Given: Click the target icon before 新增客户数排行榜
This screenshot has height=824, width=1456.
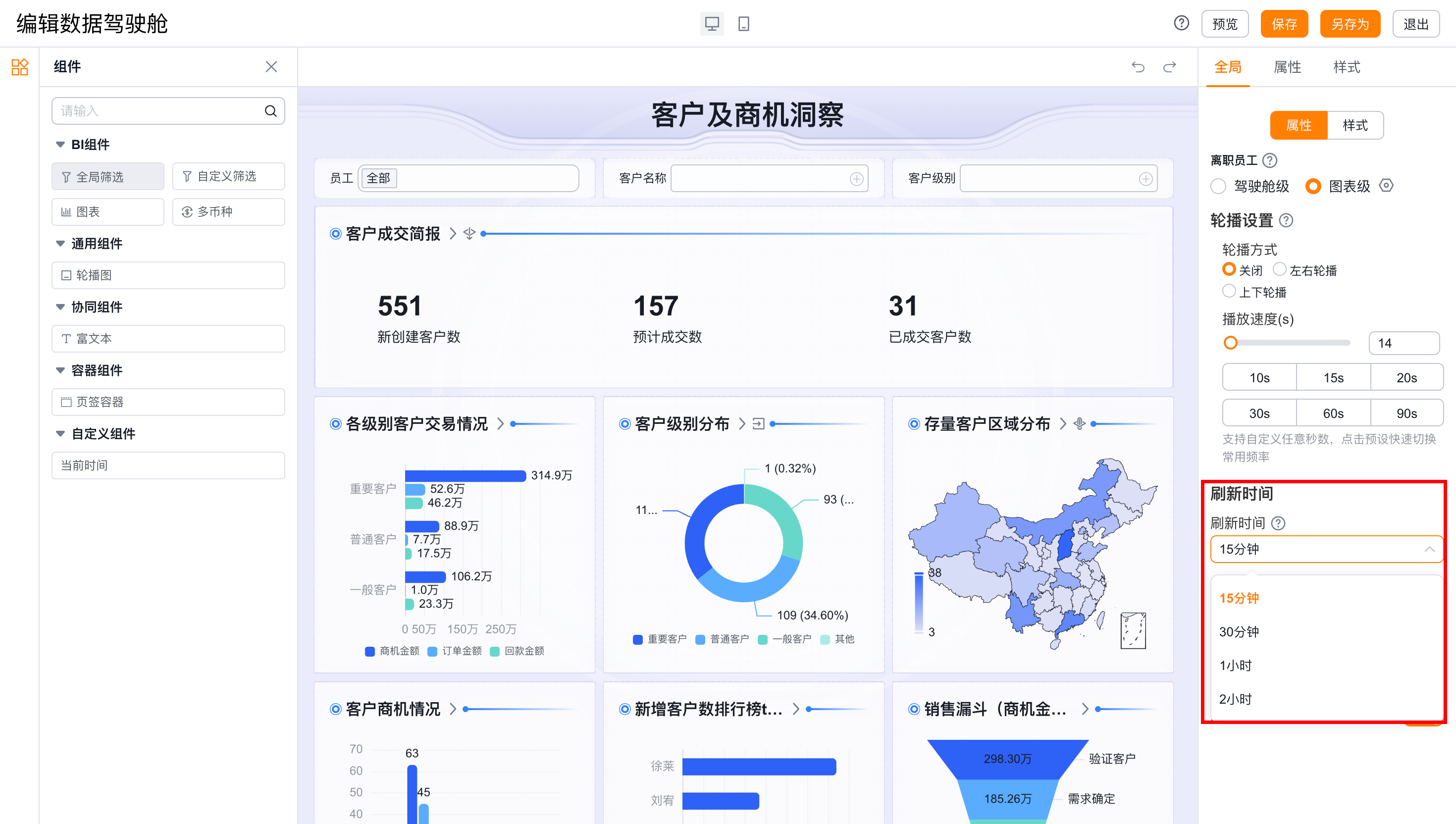Looking at the screenshot, I should (x=624, y=709).
